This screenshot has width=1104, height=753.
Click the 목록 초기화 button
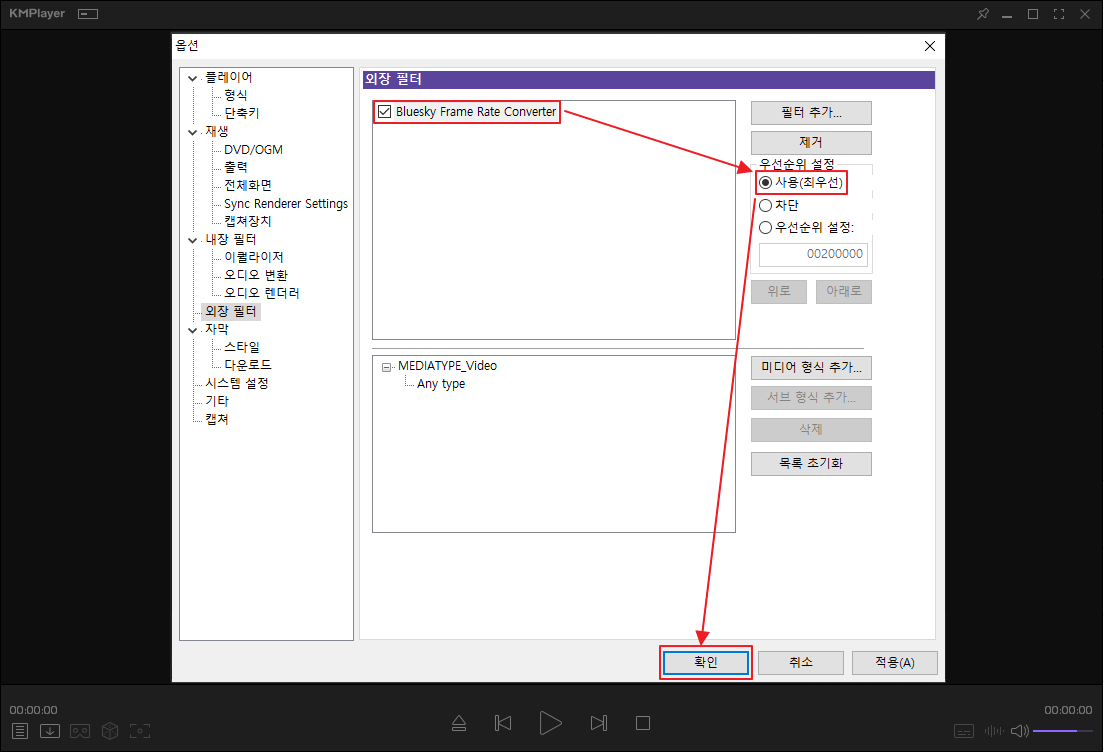tap(811, 464)
